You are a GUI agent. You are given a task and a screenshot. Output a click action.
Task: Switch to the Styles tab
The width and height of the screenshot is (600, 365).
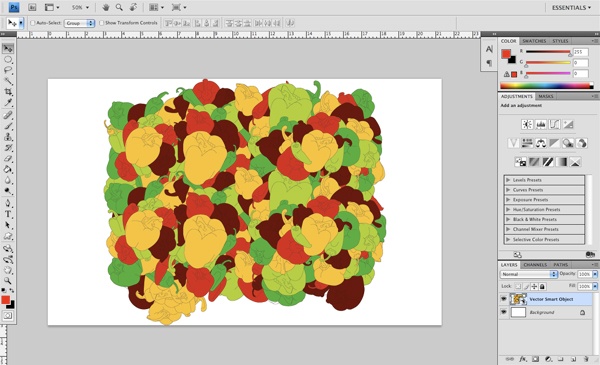tap(560, 41)
